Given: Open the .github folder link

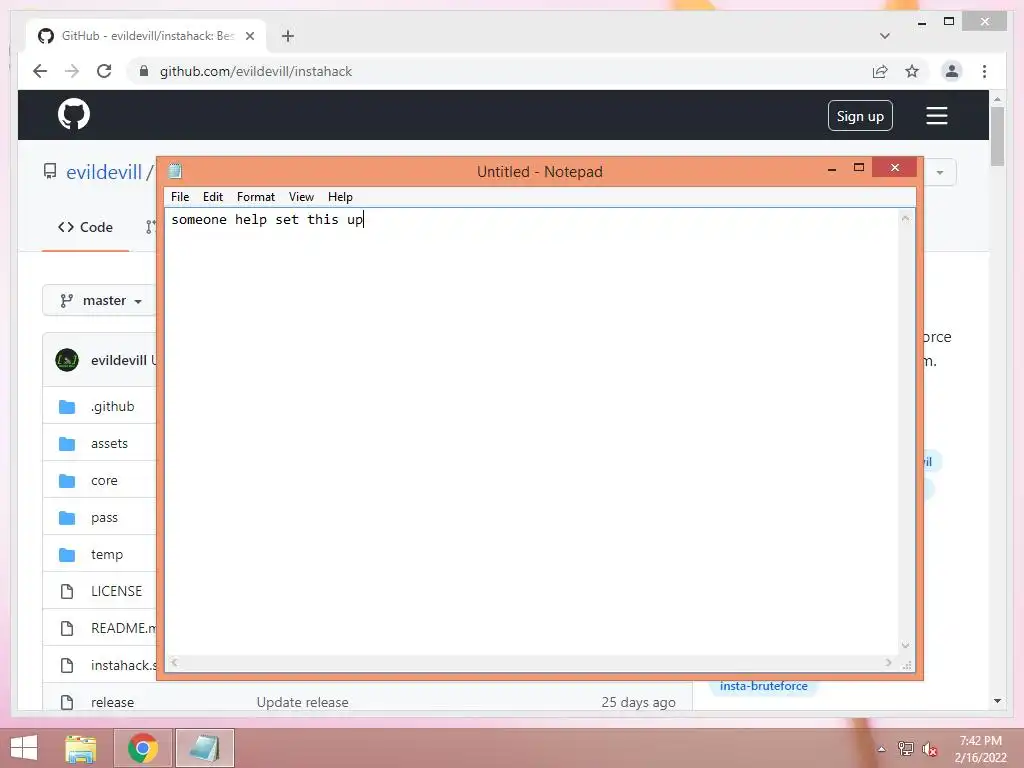Looking at the screenshot, I should [112, 406].
